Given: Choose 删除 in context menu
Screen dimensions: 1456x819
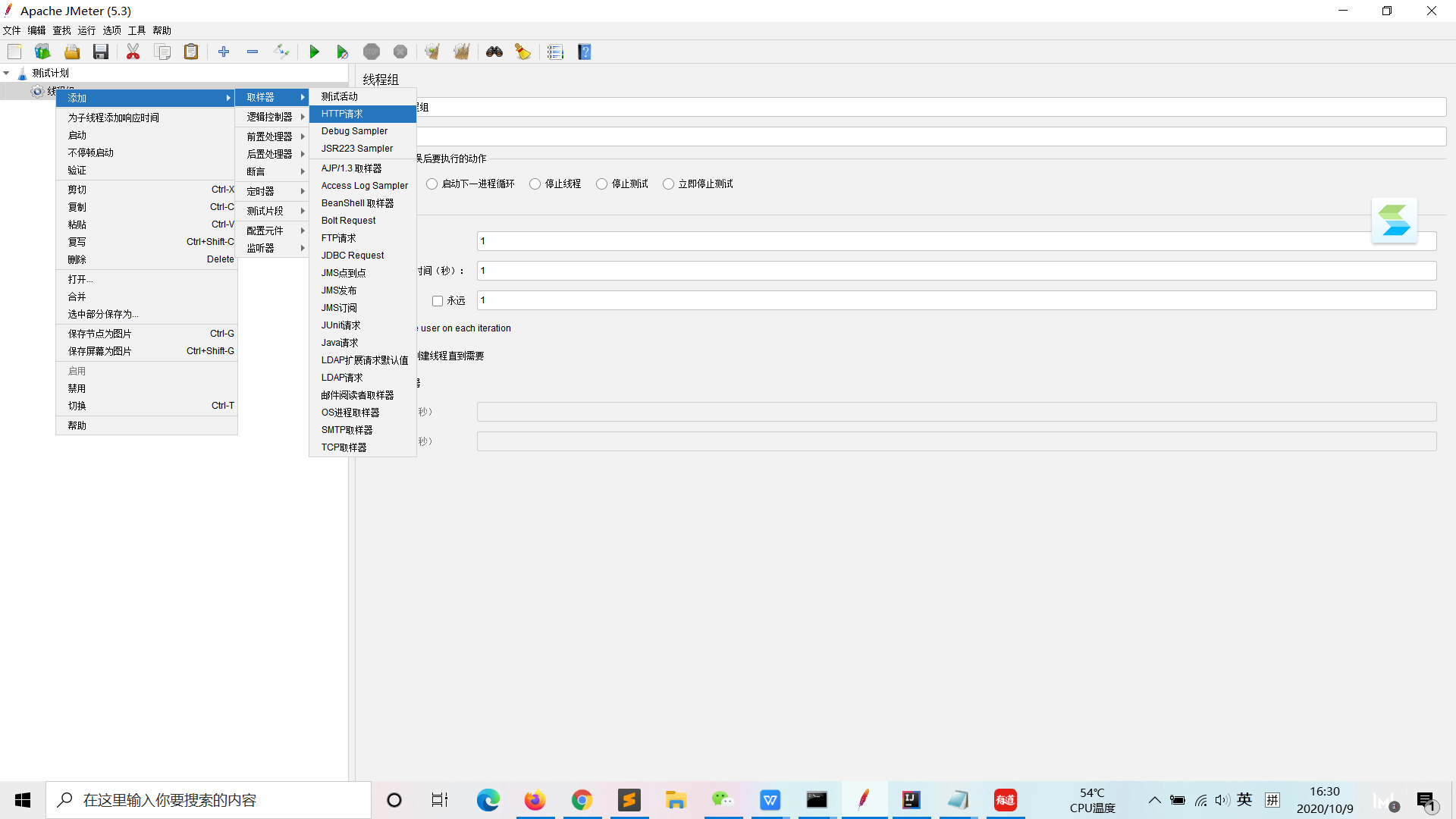Looking at the screenshot, I should 146,259.
